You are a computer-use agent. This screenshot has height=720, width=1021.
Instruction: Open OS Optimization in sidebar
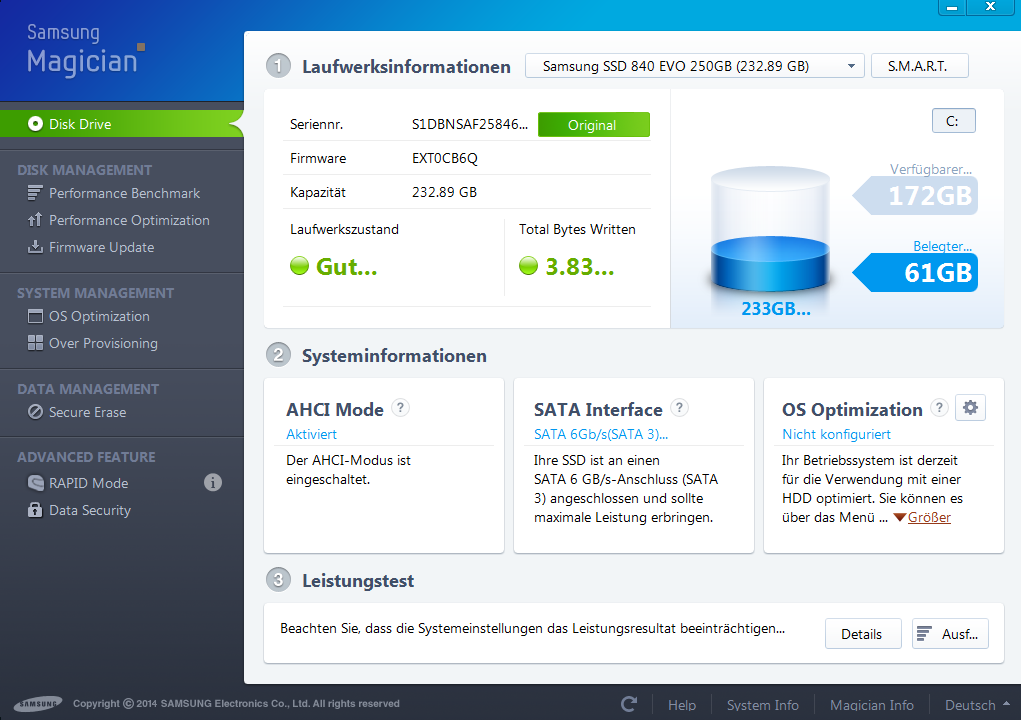tap(99, 316)
